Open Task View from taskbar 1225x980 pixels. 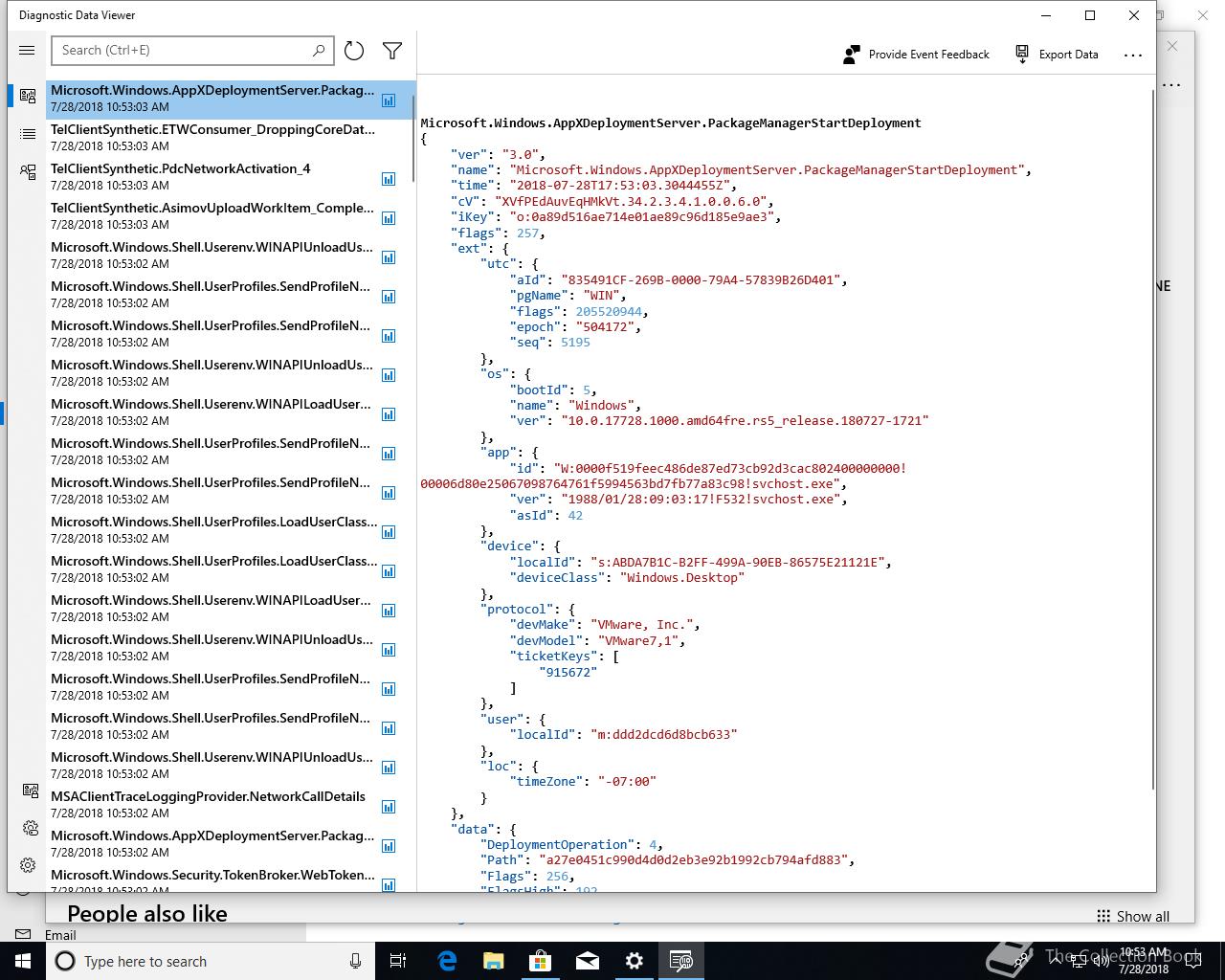(398, 961)
